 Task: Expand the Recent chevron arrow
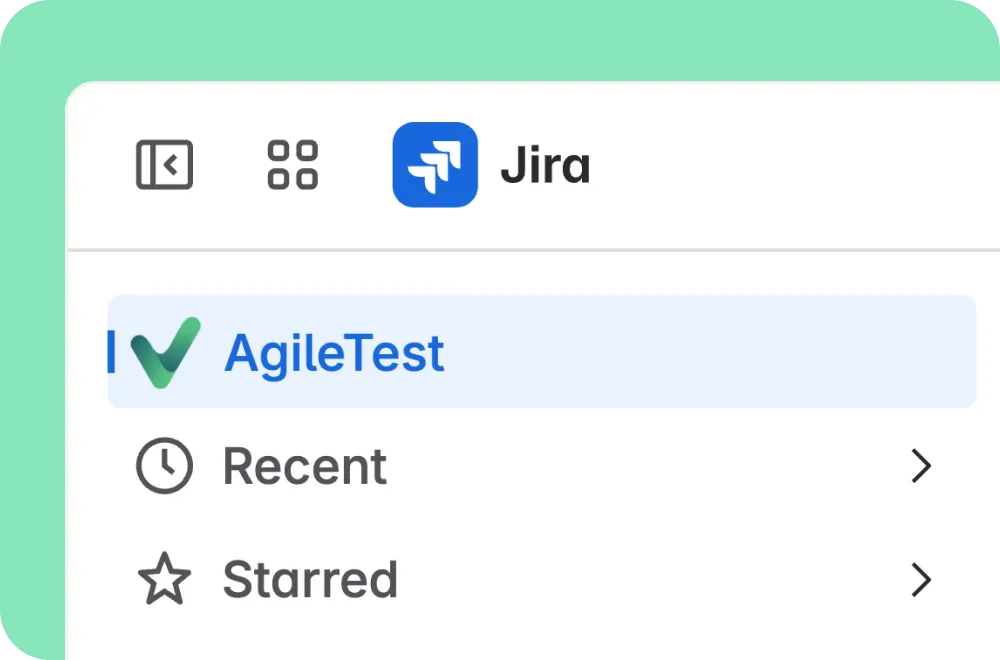921,466
